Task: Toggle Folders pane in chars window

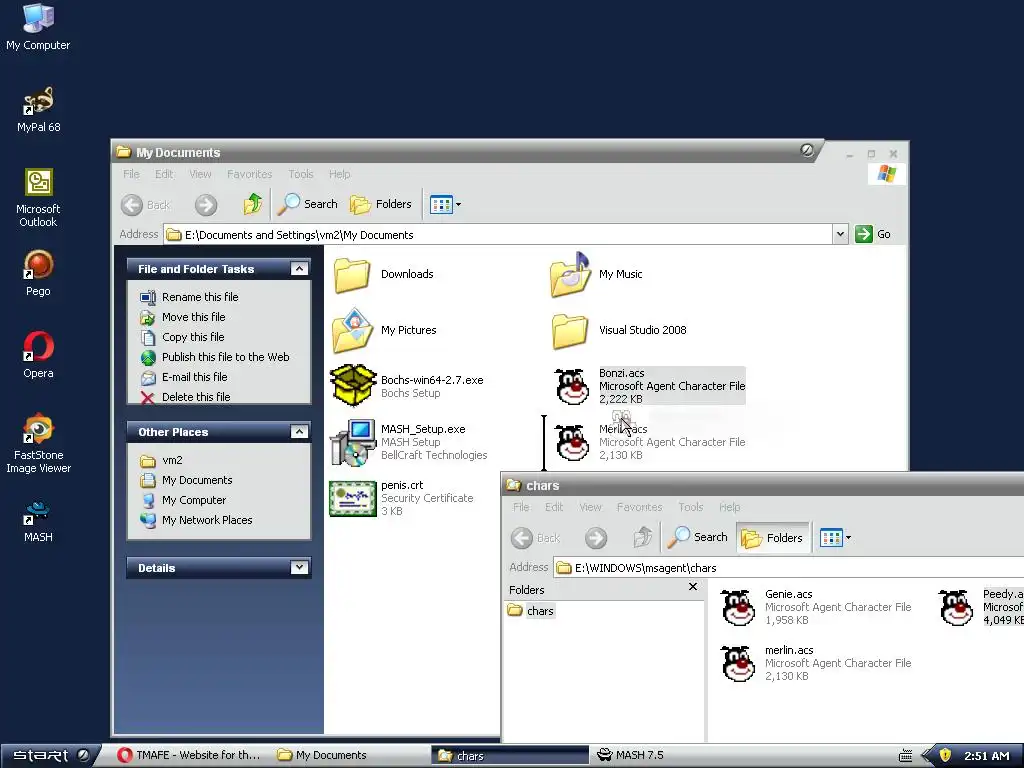Action: pos(772,538)
